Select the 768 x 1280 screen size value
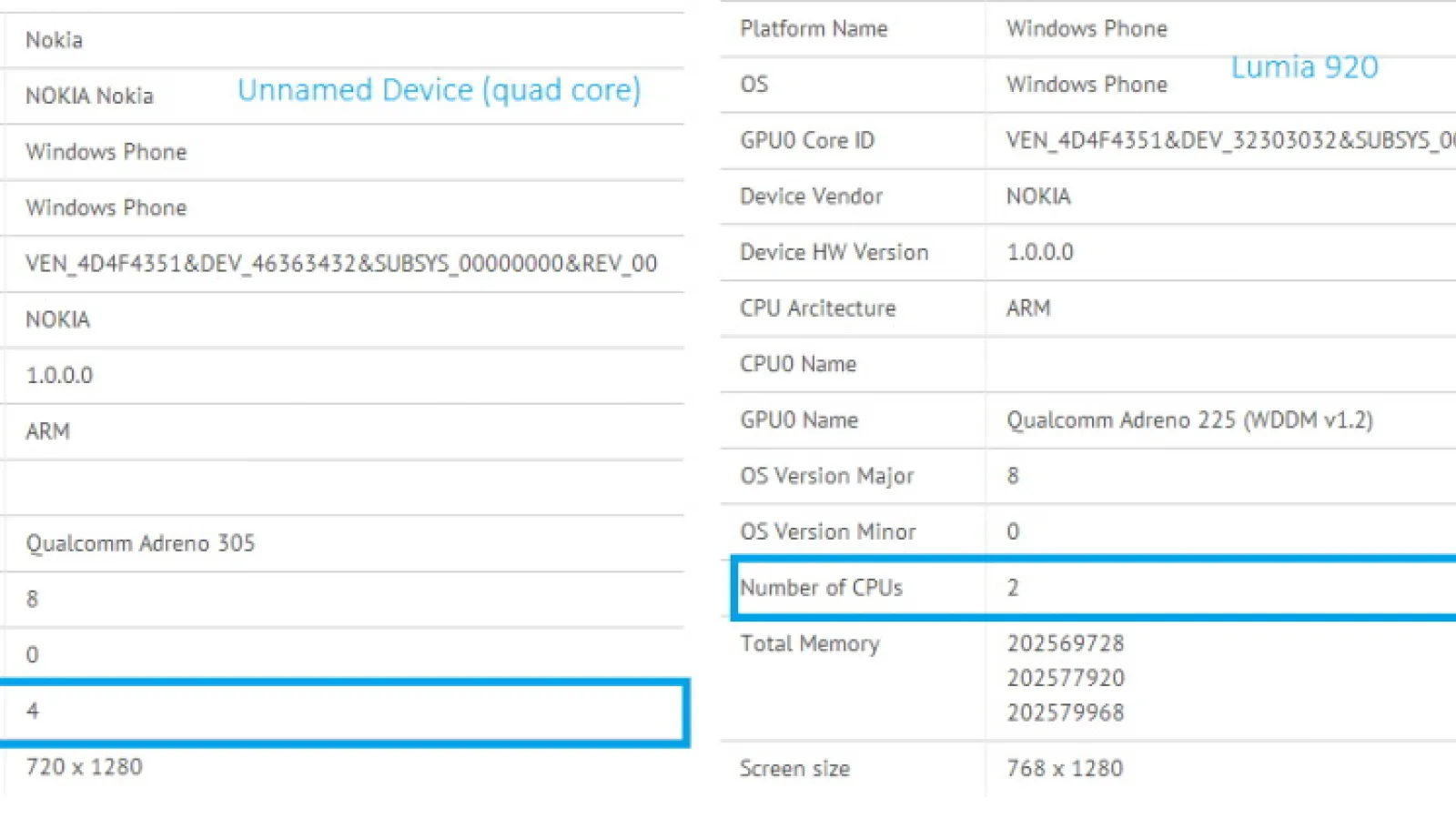This screenshot has height=819, width=1456. click(x=1065, y=769)
